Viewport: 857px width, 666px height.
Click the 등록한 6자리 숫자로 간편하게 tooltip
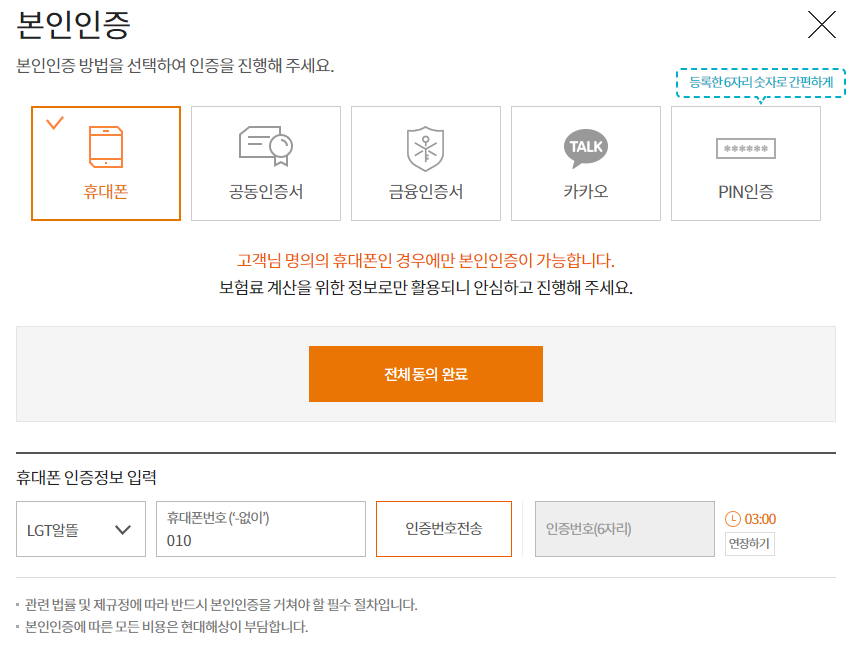(x=760, y=82)
